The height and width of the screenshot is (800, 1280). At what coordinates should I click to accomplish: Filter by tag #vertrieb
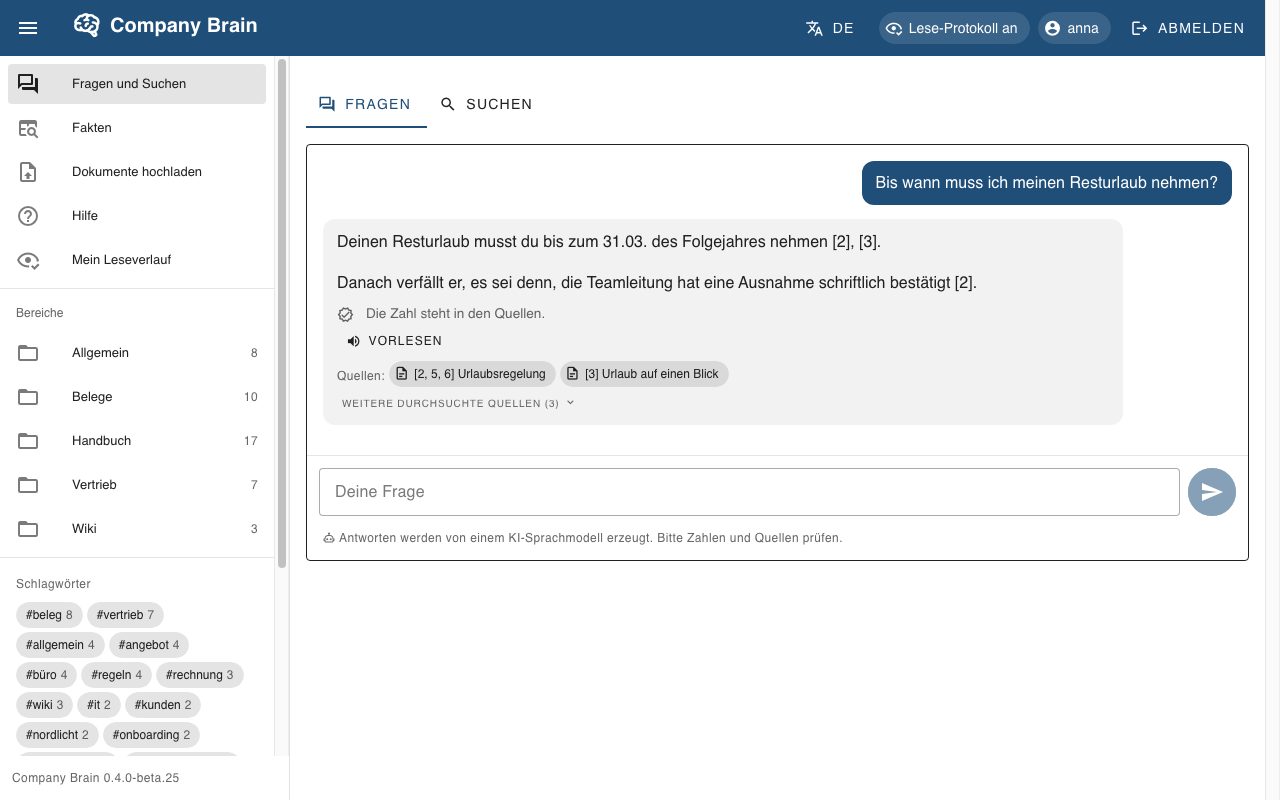click(x=126, y=615)
